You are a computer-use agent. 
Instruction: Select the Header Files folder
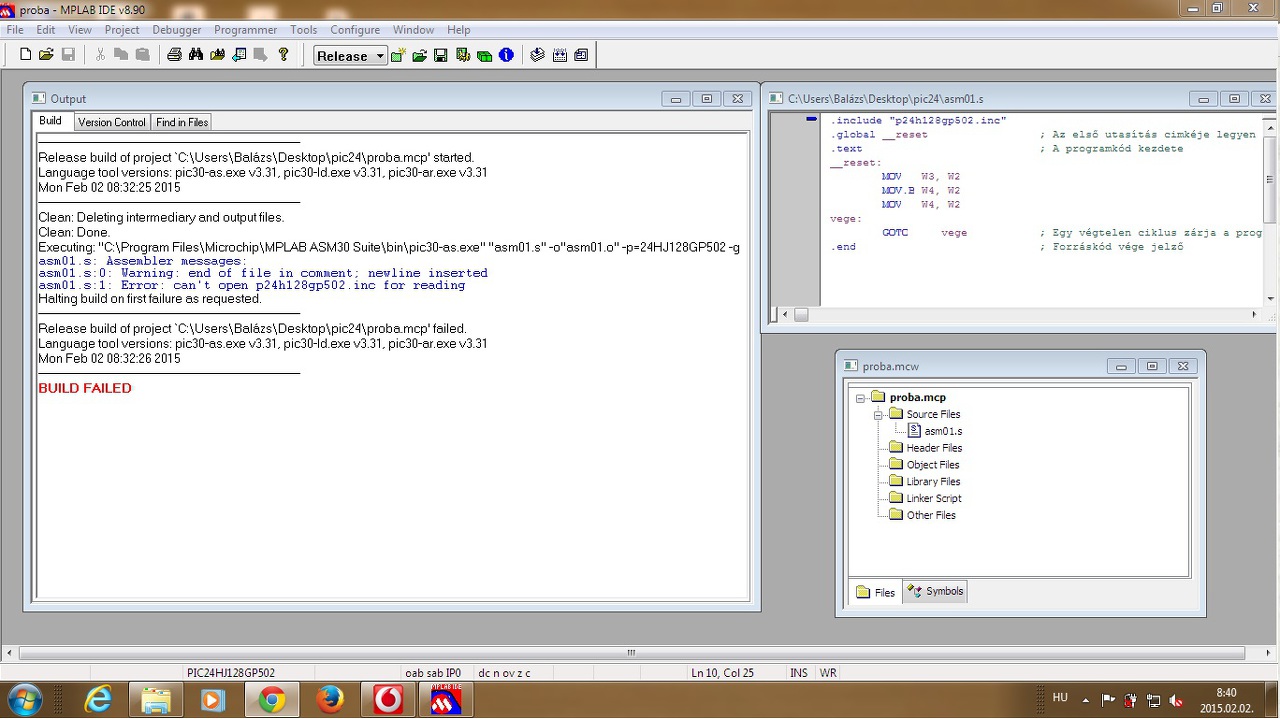coord(934,448)
